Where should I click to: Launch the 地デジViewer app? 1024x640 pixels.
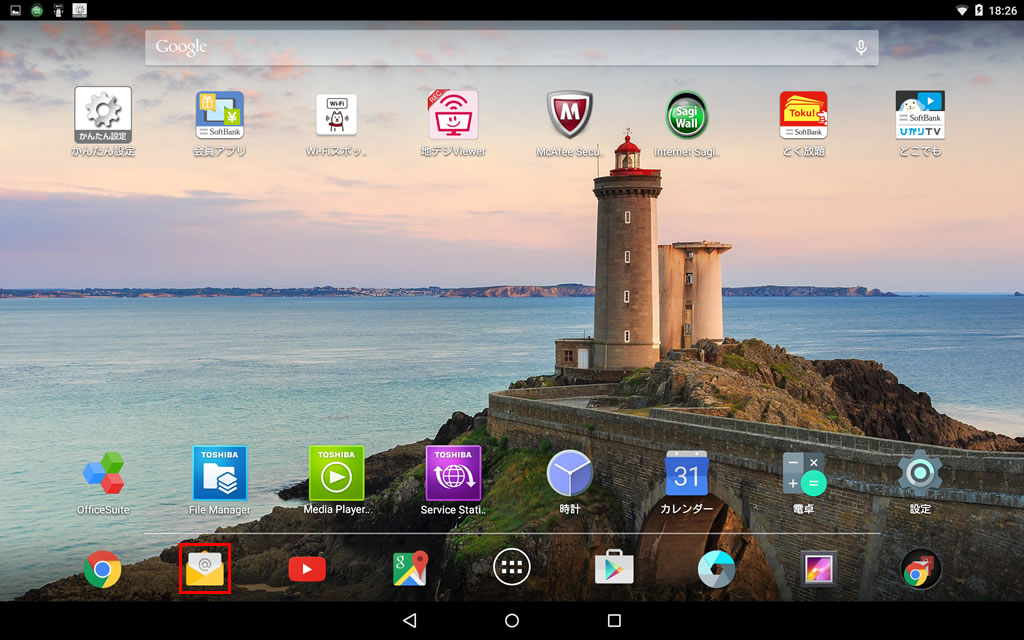point(453,115)
